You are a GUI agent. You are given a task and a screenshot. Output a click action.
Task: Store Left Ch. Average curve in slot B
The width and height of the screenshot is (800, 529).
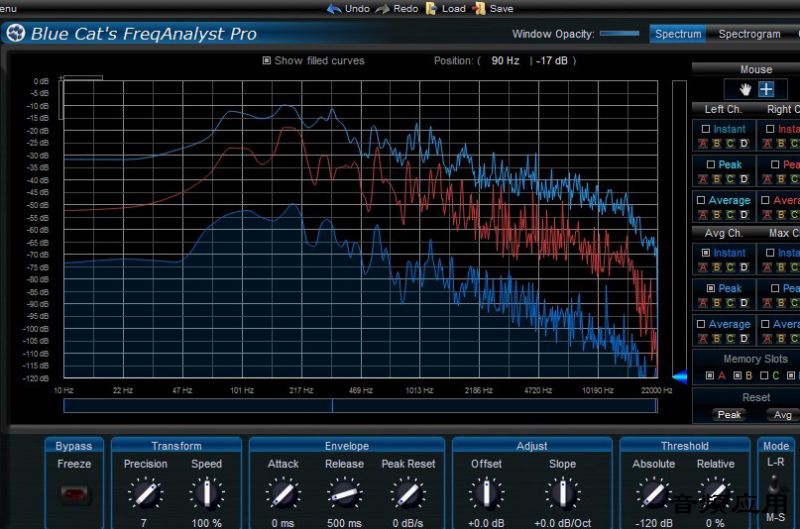tap(716, 215)
